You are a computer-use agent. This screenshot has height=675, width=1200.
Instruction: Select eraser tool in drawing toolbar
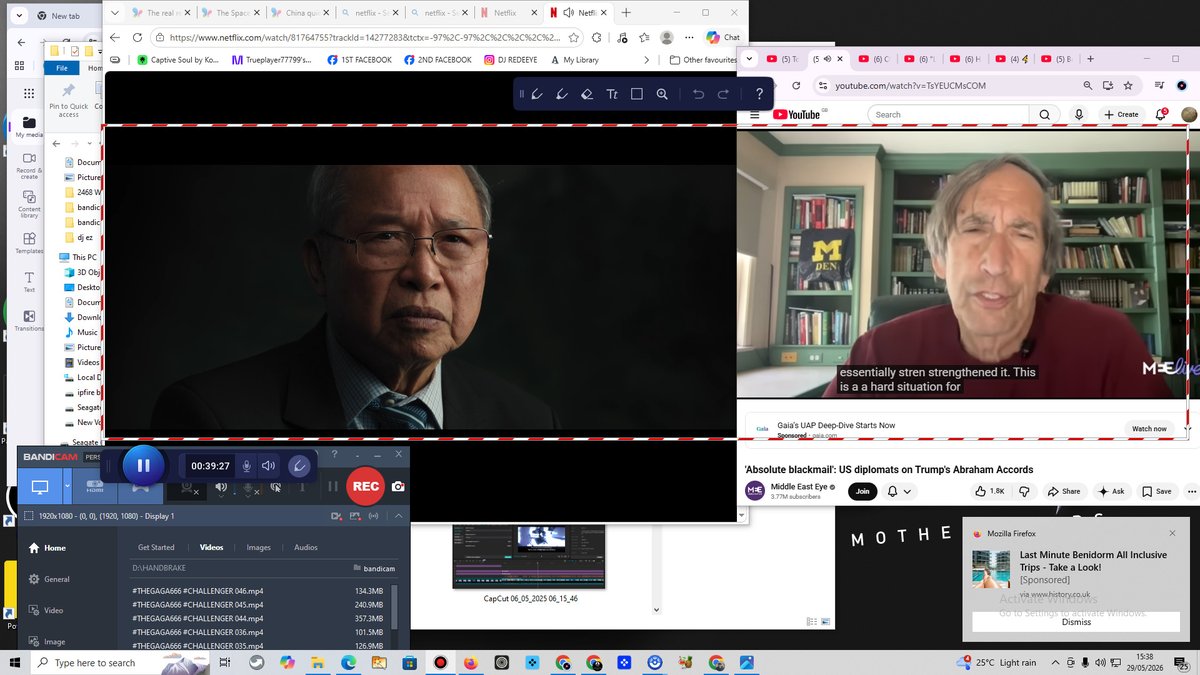pyautogui.click(x=587, y=94)
